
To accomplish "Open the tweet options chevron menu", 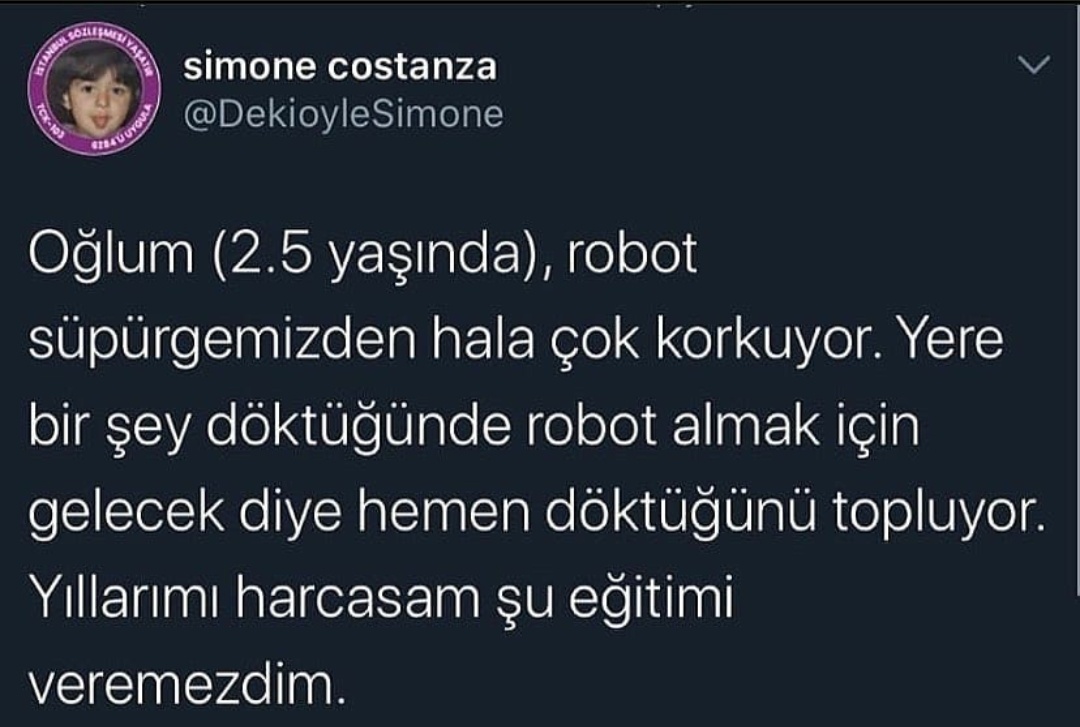I will coord(1034,65).
